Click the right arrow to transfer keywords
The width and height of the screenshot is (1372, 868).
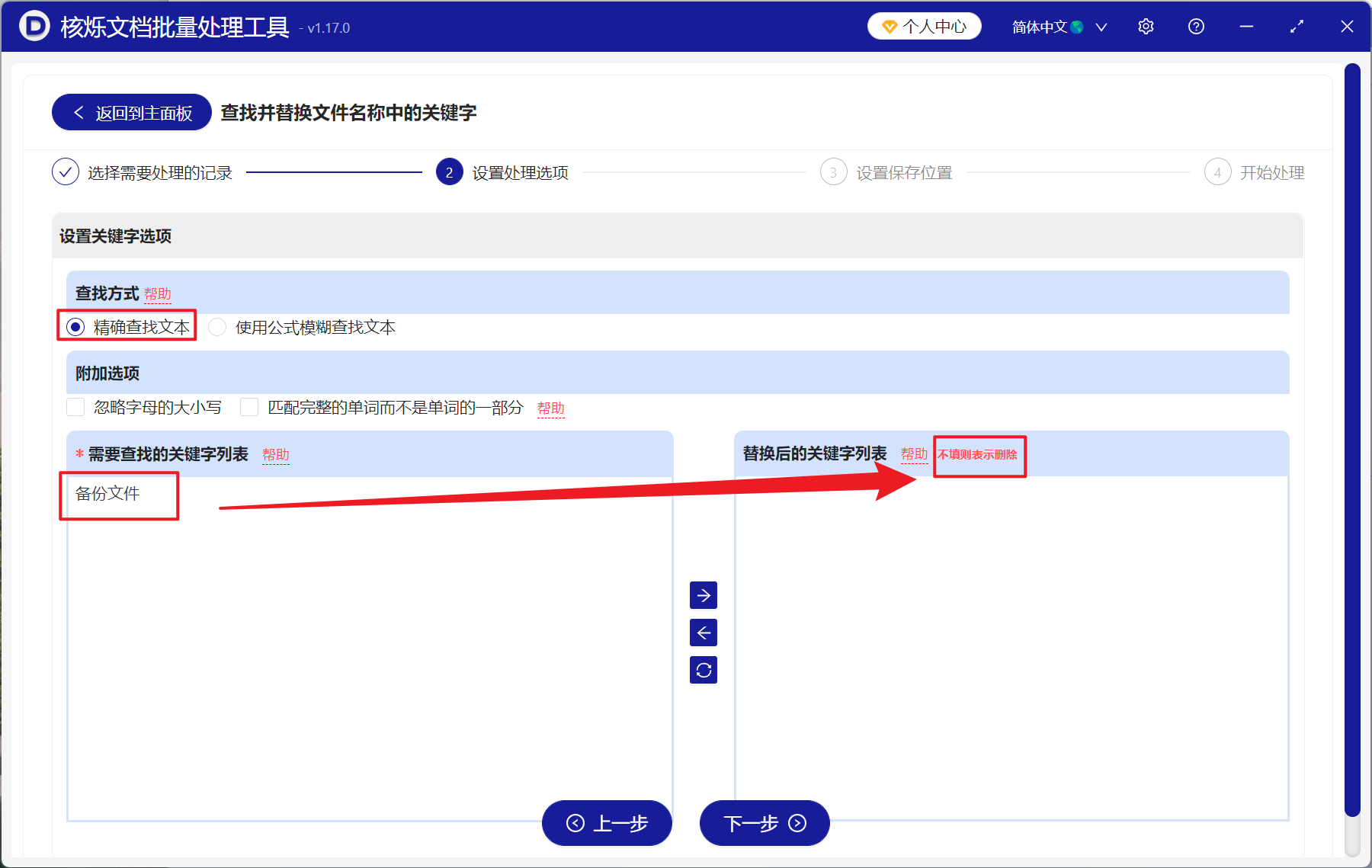click(x=704, y=595)
